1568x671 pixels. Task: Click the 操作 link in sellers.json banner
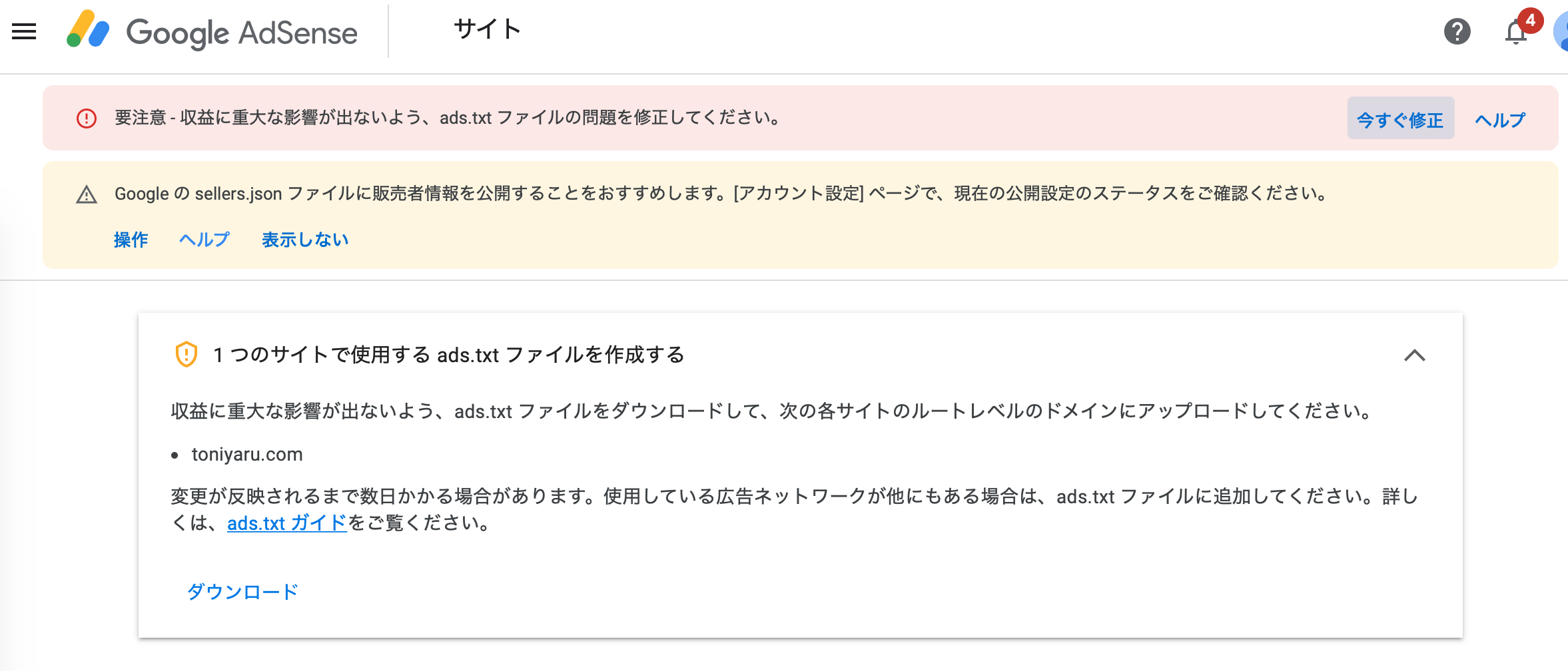point(131,240)
